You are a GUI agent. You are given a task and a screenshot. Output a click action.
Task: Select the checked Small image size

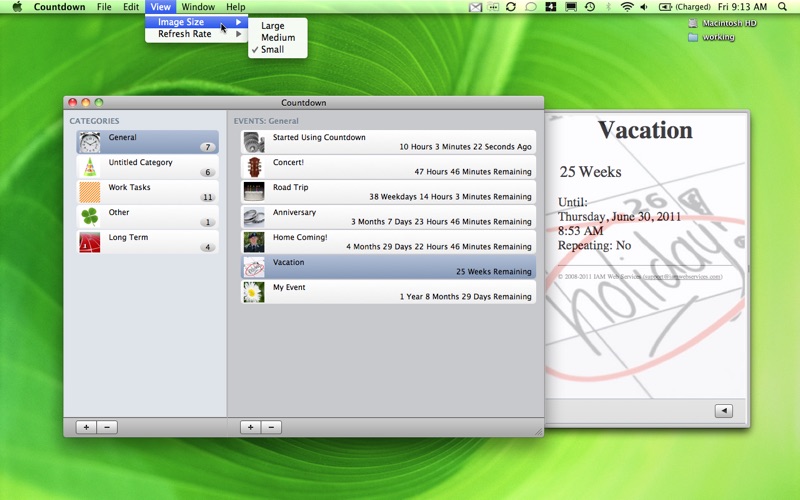(x=278, y=49)
